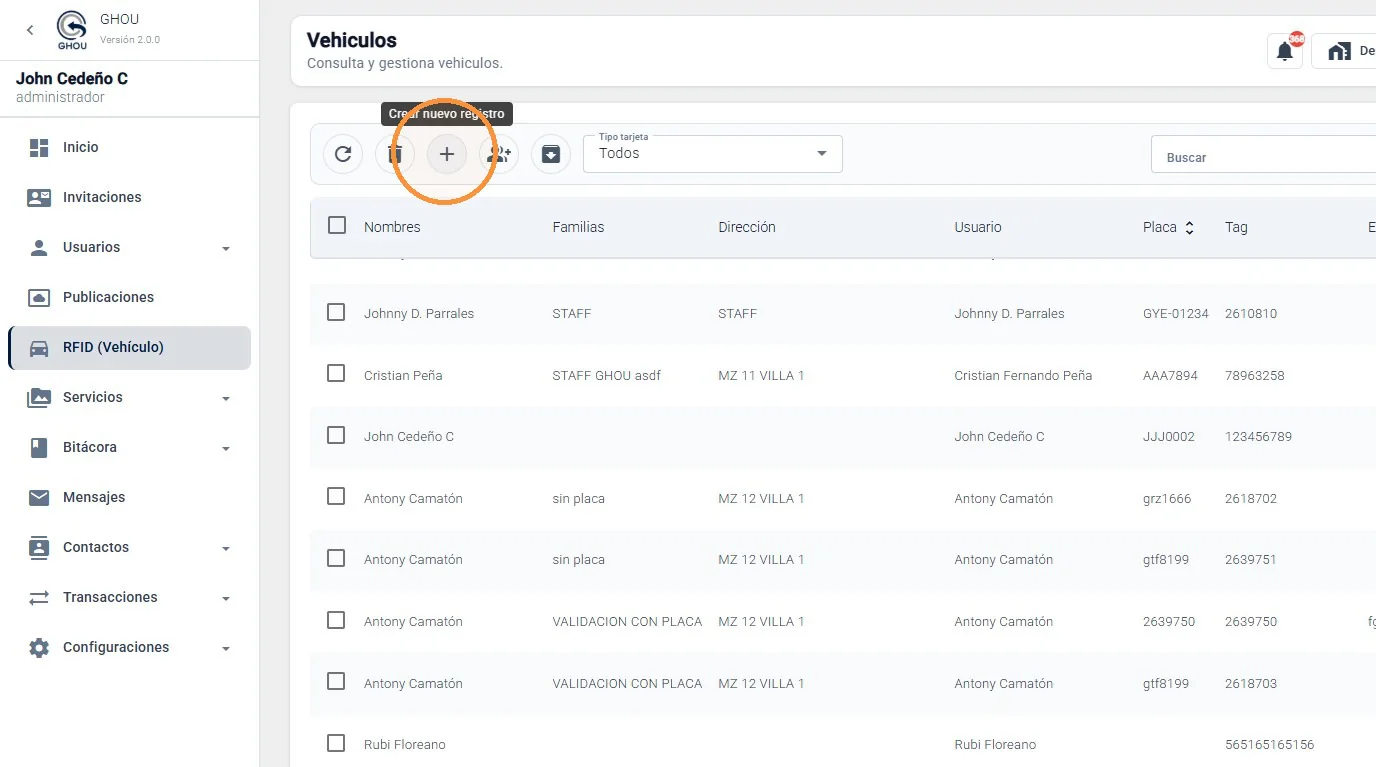Check the row with plate JJJ0002
This screenshot has height=767, width=1376.
coord(336,435)
